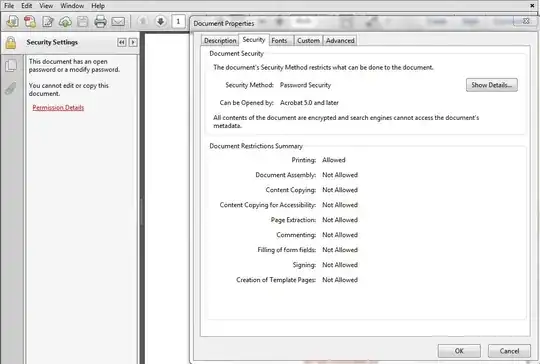Image resolution: width=540 pixels, height=364 pixels.
Task: Switch to the Description tab
Action: coord(220,41)
